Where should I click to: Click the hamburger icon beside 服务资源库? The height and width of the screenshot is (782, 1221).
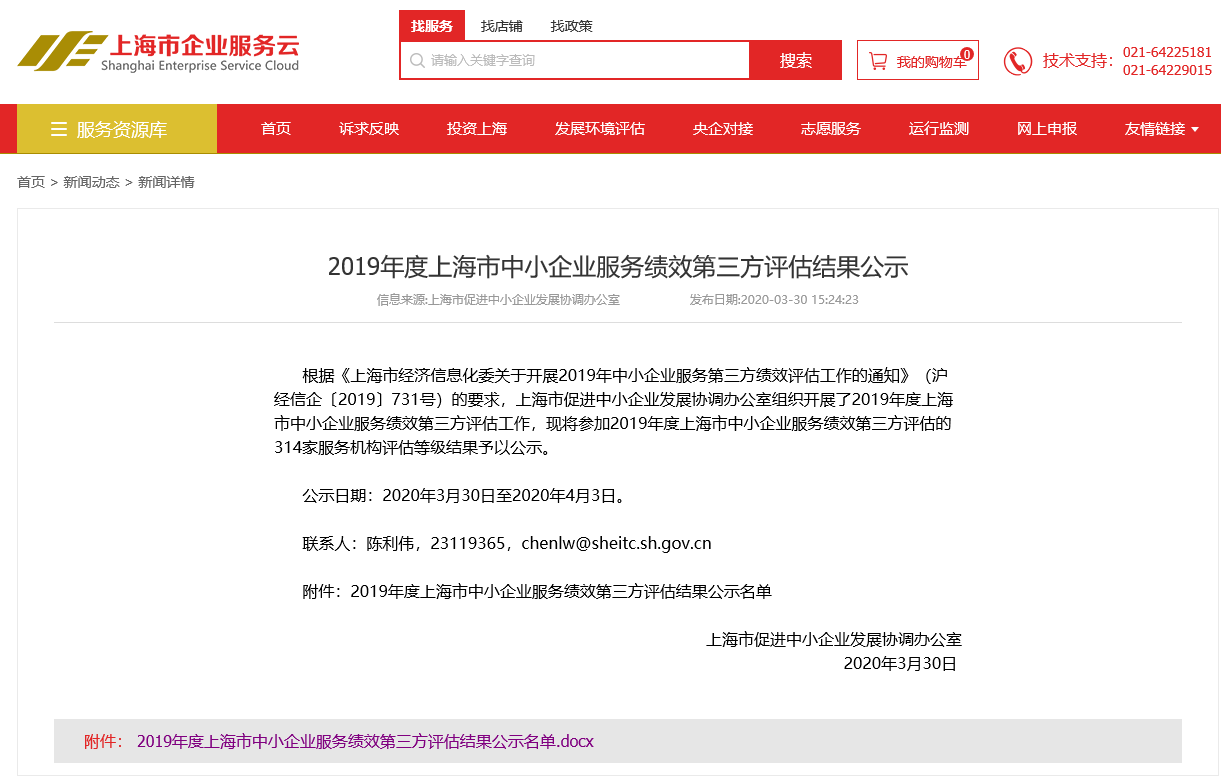tap(59, 129)
